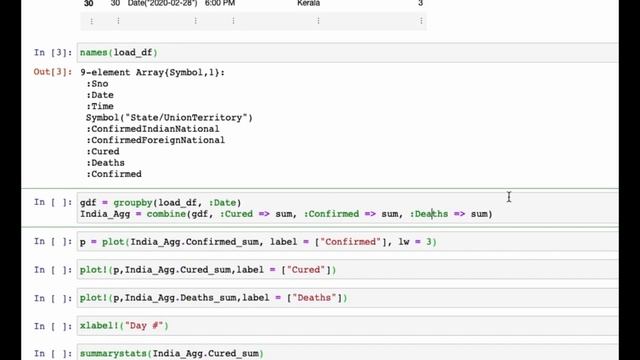Click the plot! Deaths_sum code cell
The height and width of the screenshot is (360, 640).
(347, 298)
